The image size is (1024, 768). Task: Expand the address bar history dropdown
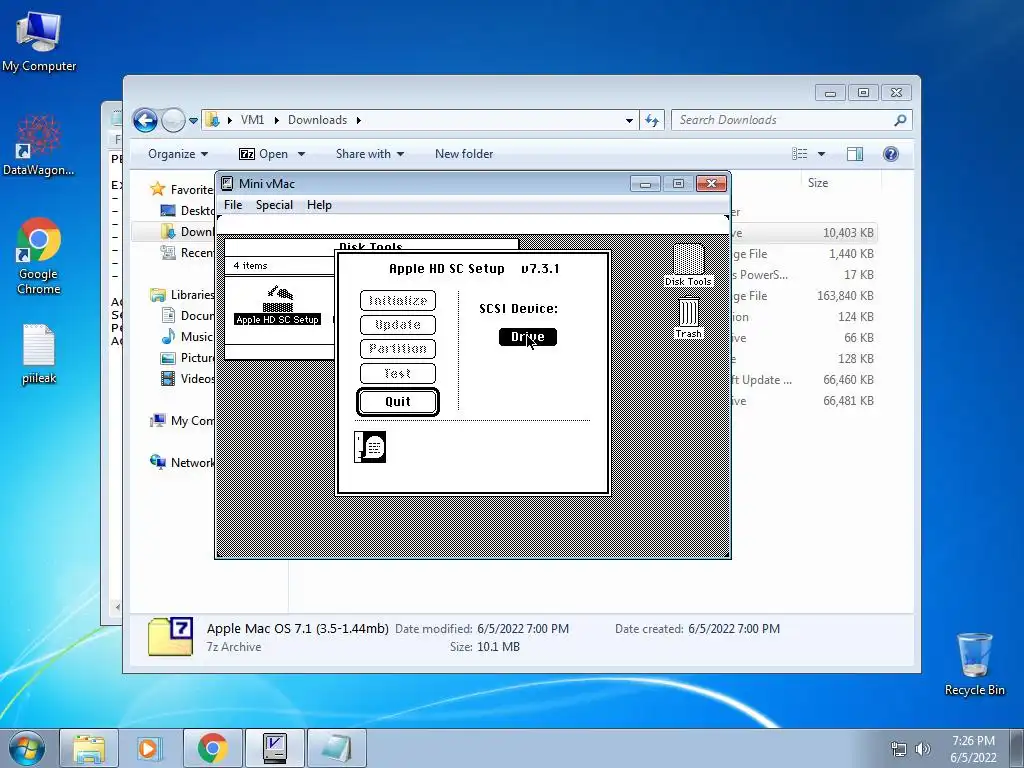[629, 120]
